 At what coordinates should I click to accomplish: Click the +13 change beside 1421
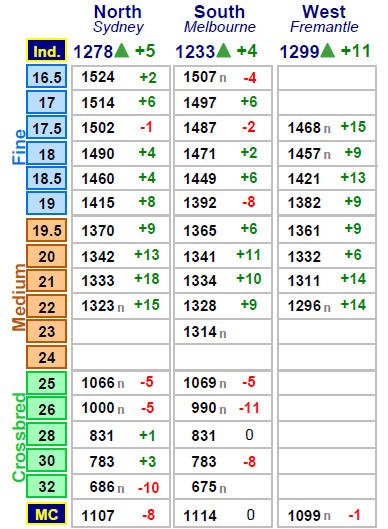(353, 177)
